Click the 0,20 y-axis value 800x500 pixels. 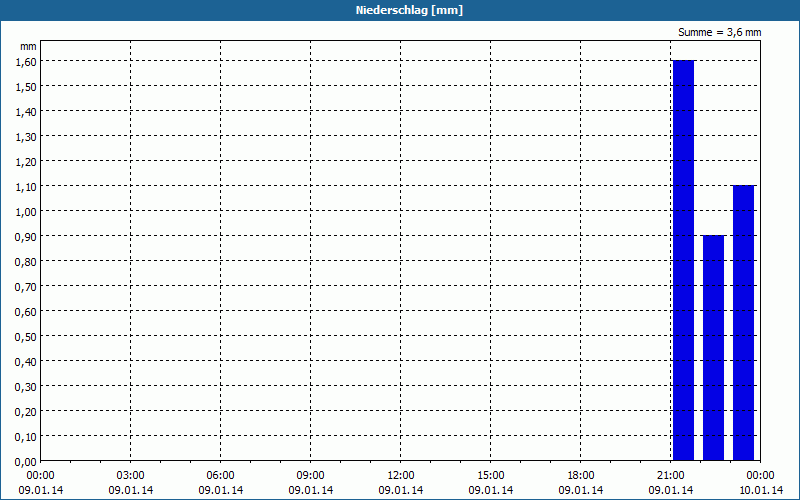[x=26, y=412]
